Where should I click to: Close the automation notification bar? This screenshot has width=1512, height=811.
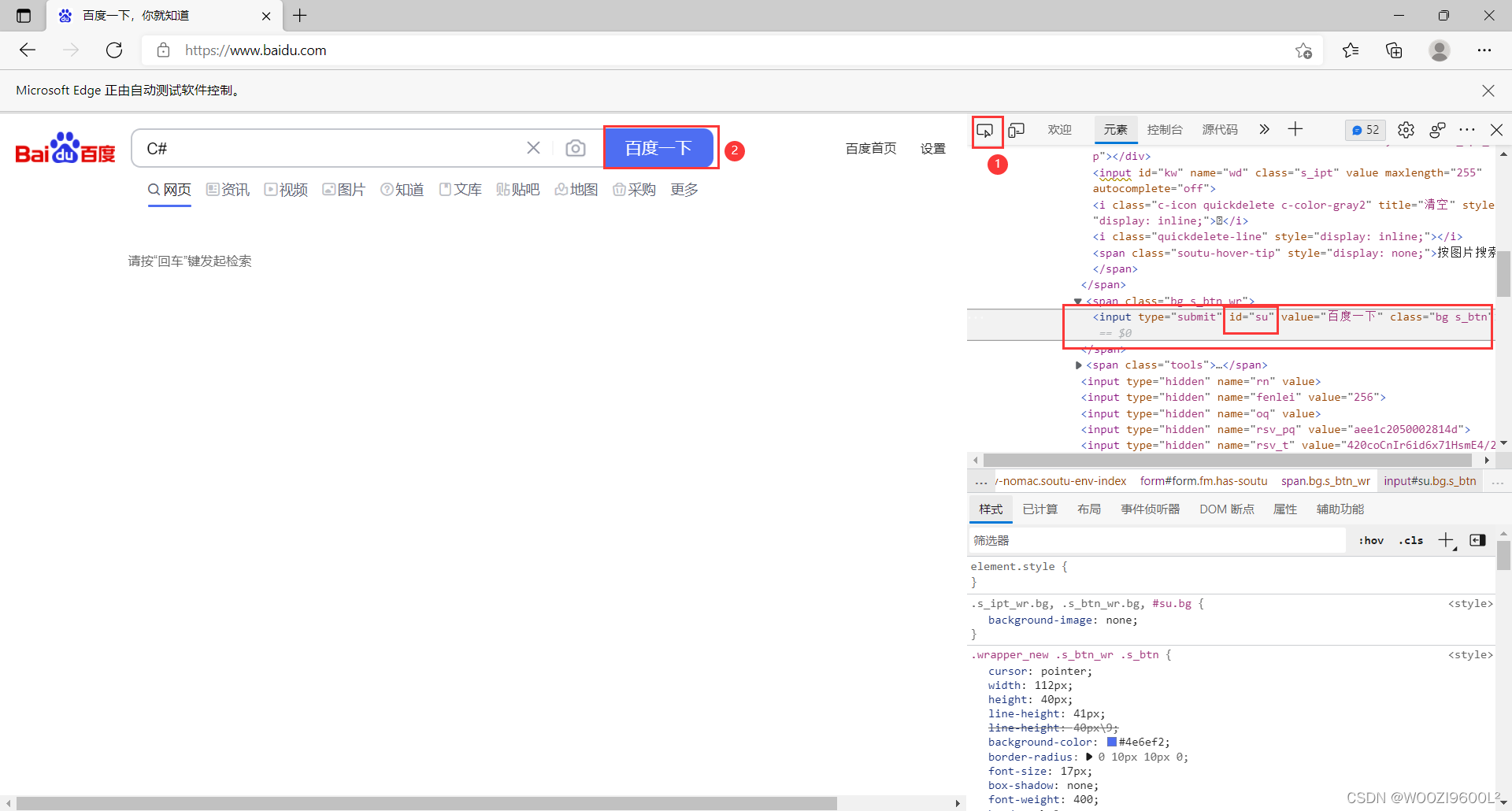(1488, 91)
